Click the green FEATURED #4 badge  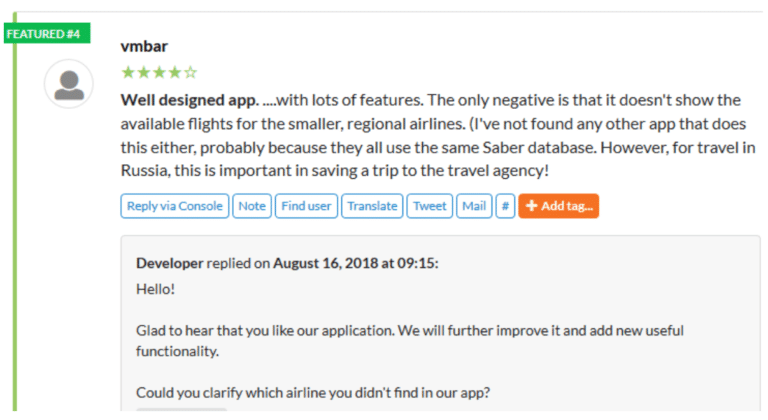[47, 33]
